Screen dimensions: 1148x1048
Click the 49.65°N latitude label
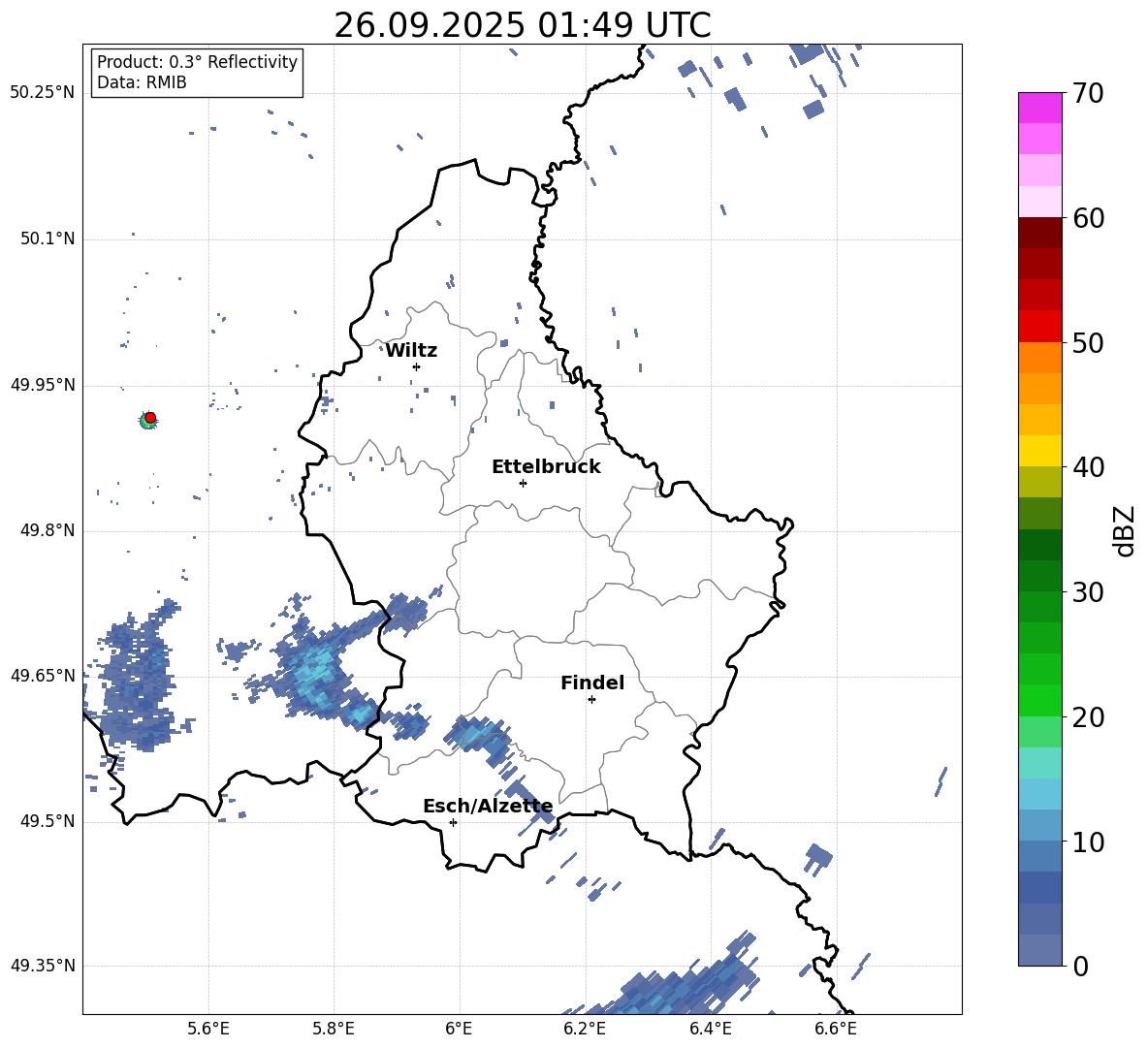(43, 675)
